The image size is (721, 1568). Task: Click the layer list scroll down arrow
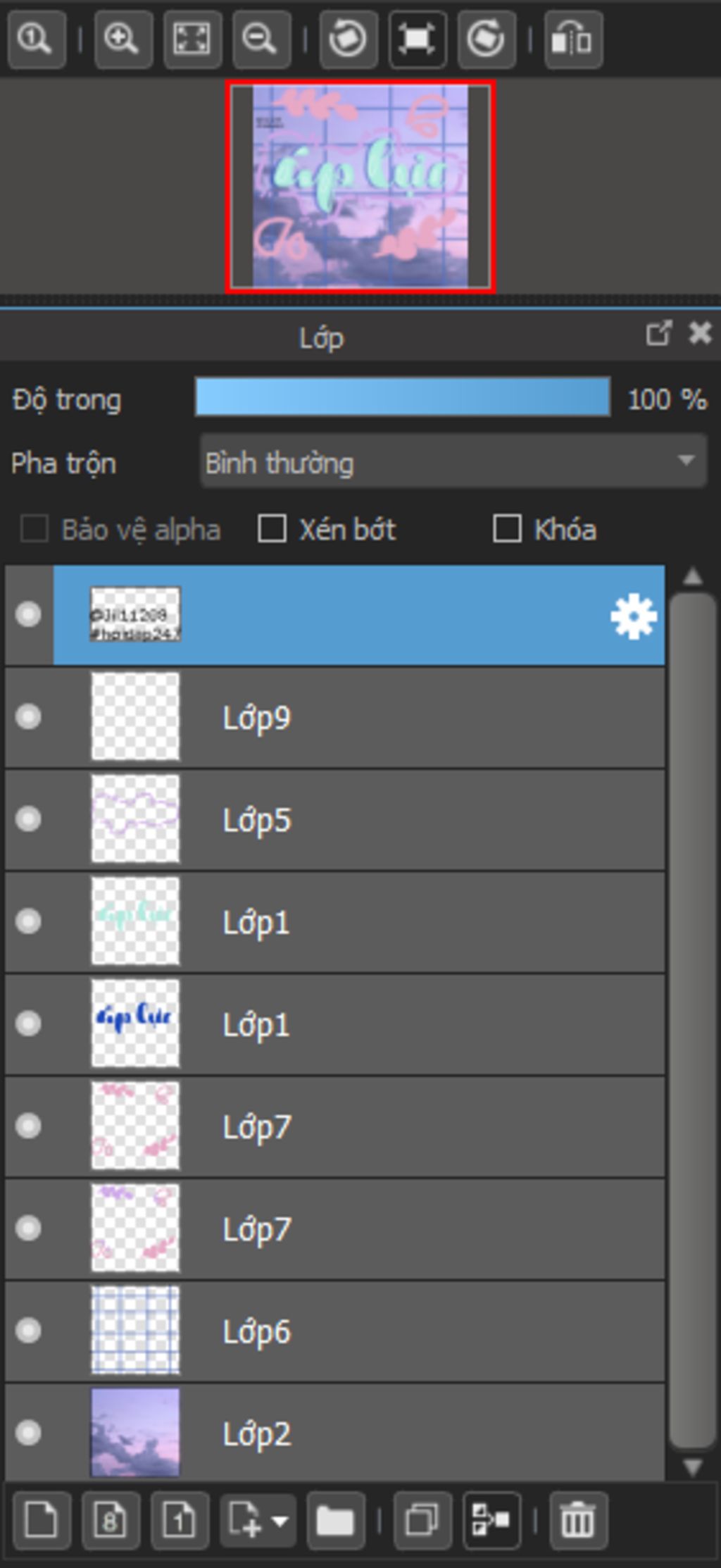coord(693,1467)
